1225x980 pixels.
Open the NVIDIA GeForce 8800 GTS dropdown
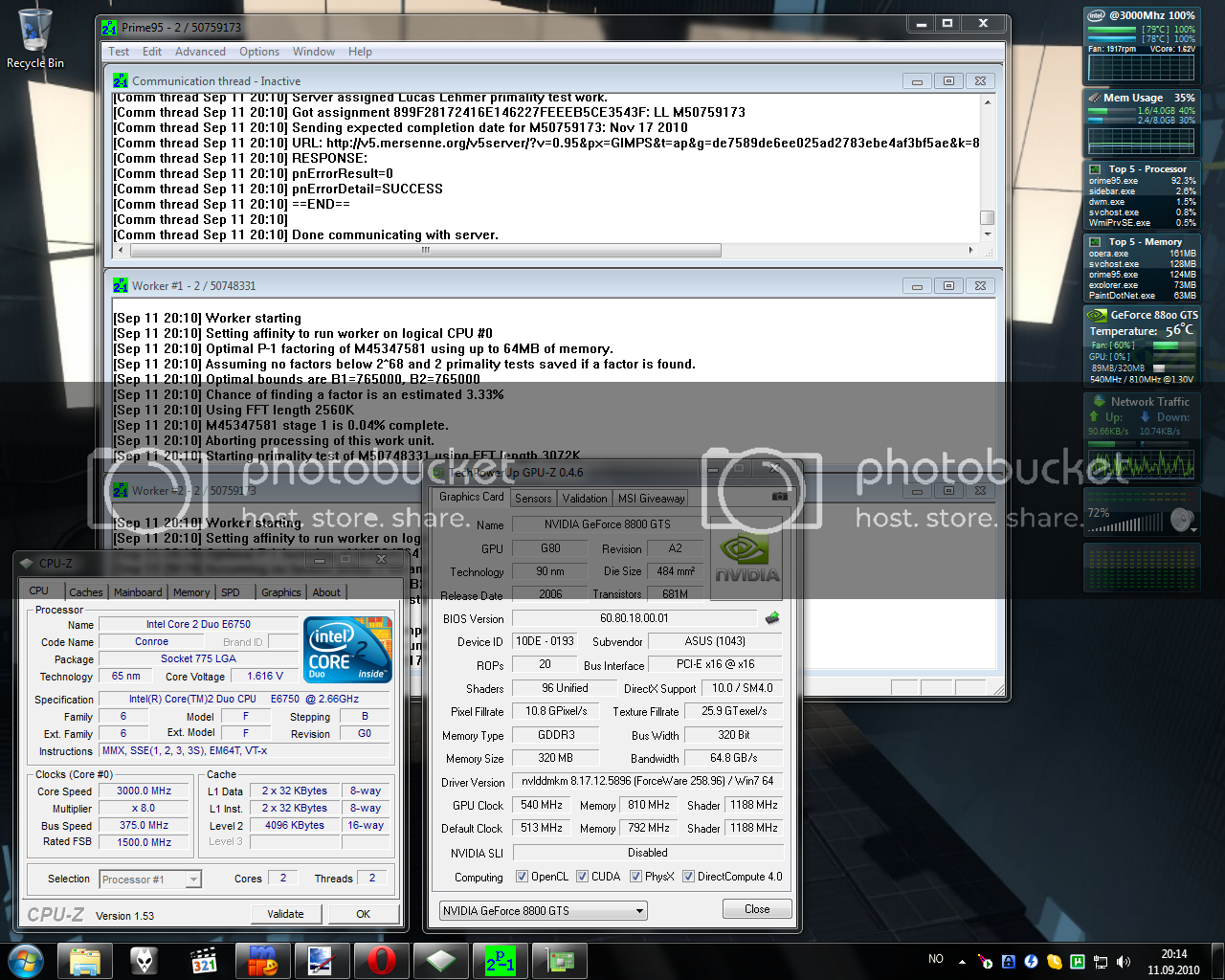tap(544, 910)
